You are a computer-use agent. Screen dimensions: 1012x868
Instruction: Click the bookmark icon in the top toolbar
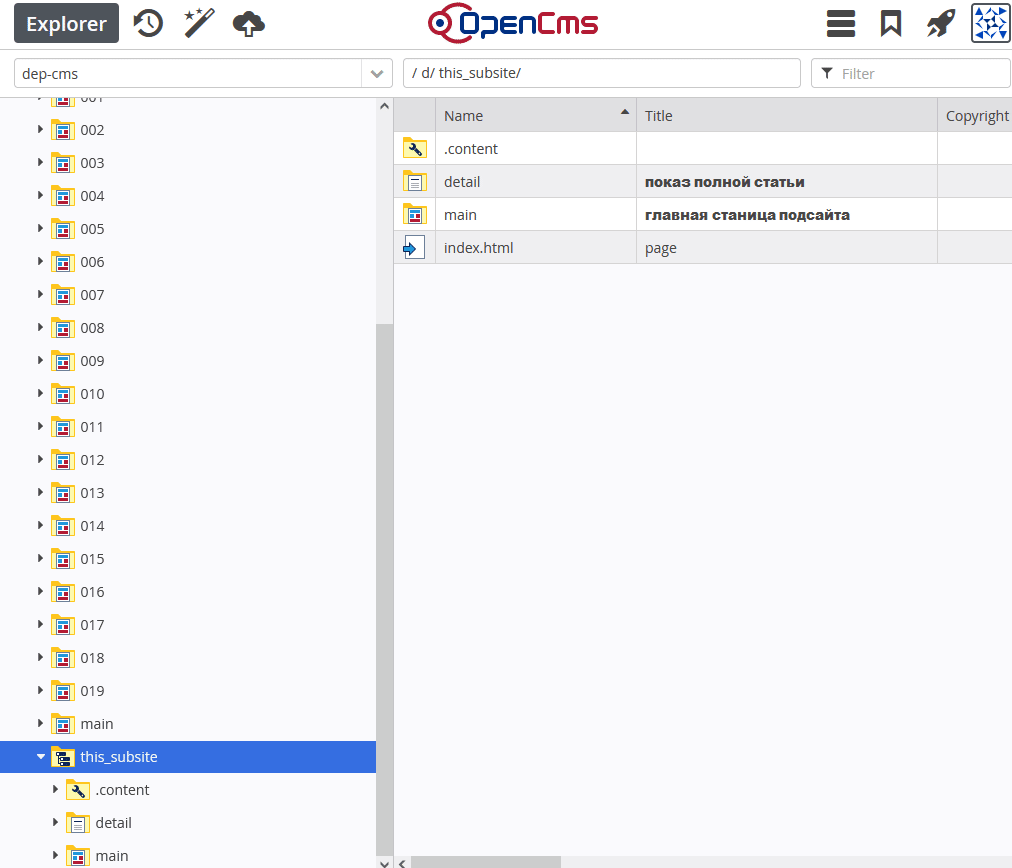click(x=890, y=23)
